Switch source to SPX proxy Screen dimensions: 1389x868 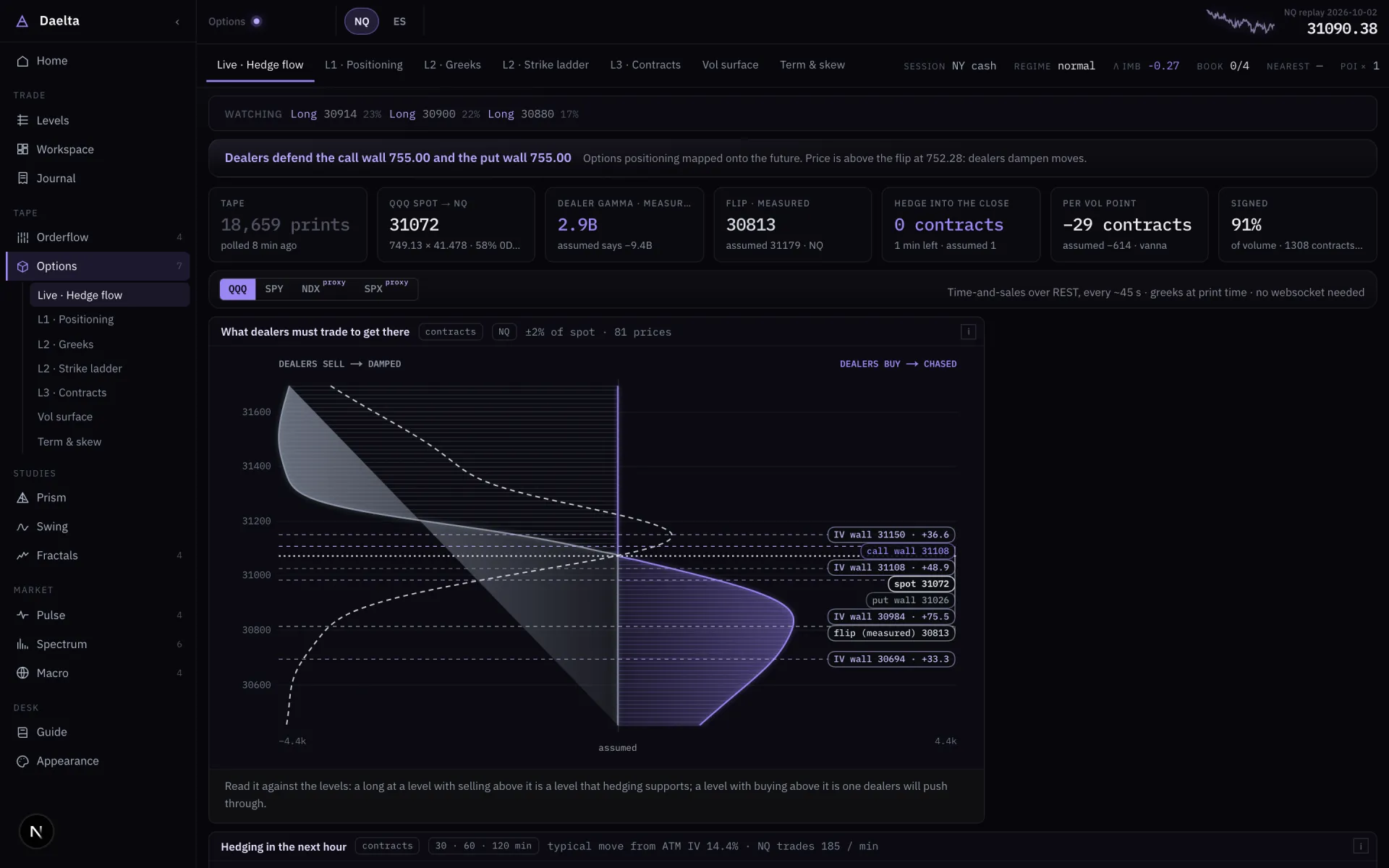386,288
